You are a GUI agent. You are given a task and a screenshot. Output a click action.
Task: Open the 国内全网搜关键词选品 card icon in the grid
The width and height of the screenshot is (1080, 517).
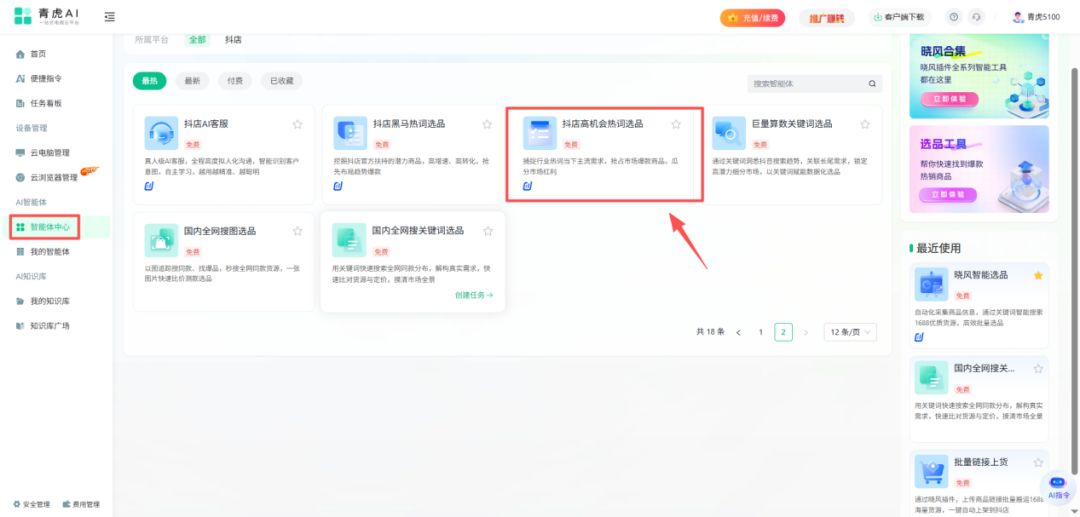click(x=349, y=240)
